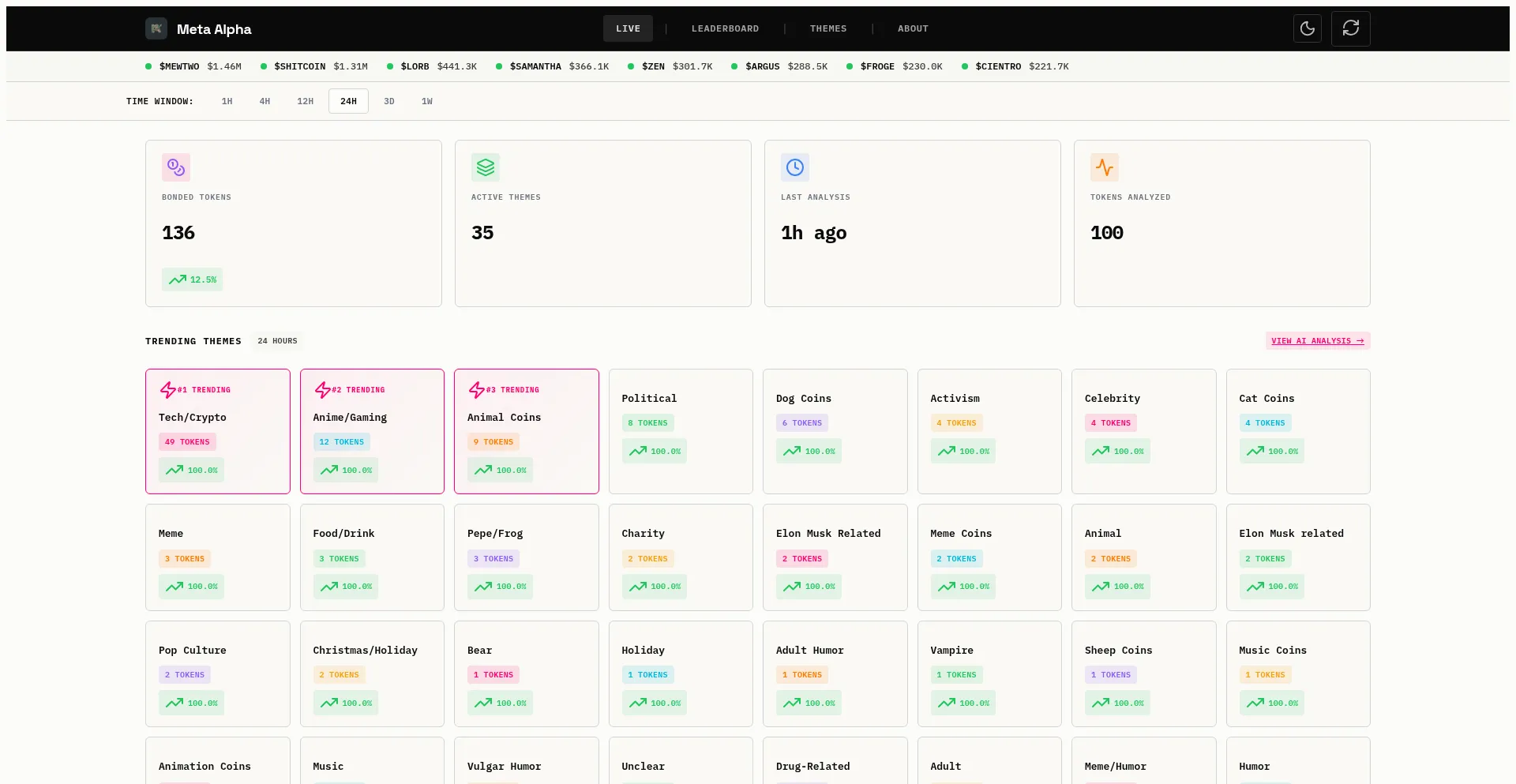Click the Meta Alpha logo icon
The image size is (1516, 784).
[x=156, y=28]
